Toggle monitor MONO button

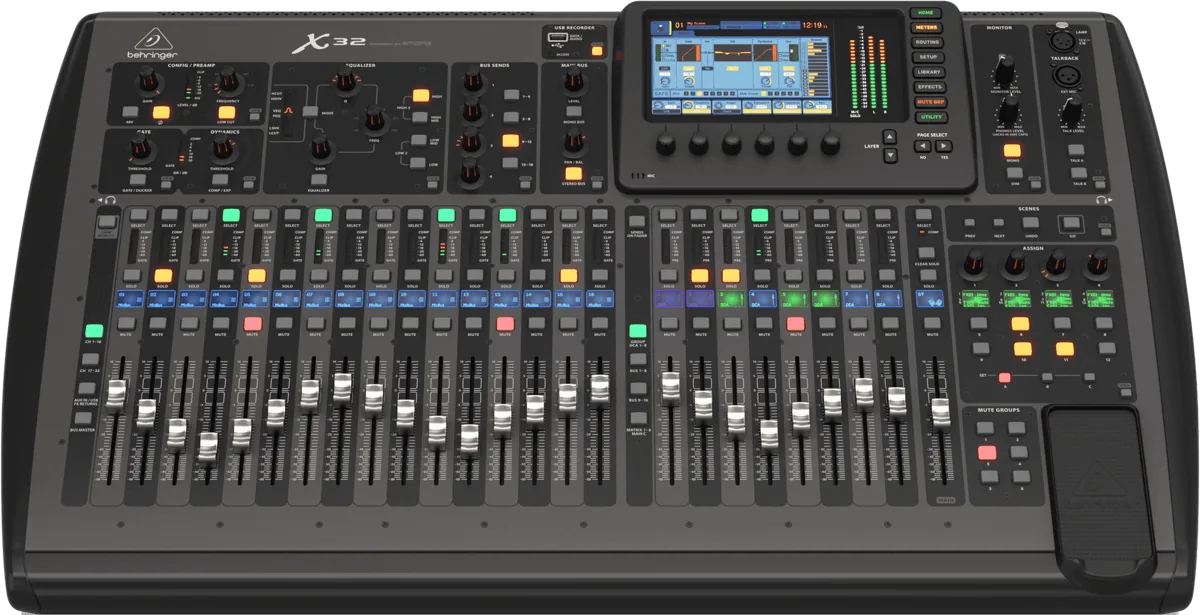pyautogui.click(x=1012, y=150)
